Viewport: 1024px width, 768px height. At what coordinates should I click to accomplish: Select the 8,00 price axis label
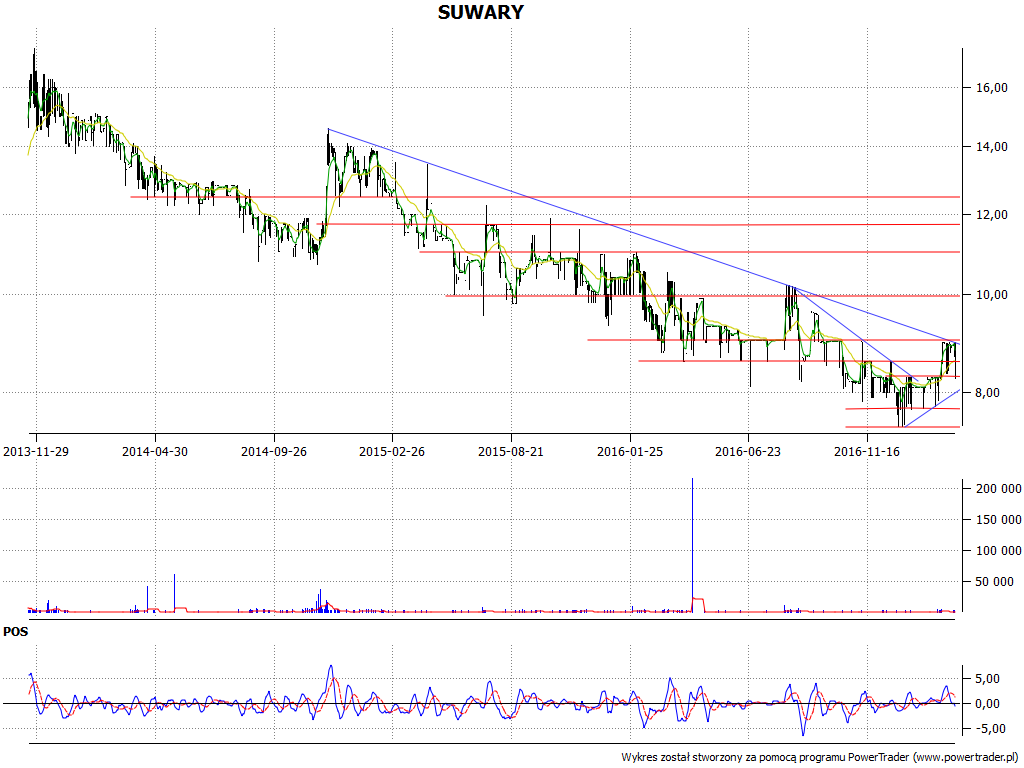tap(987, 392)
